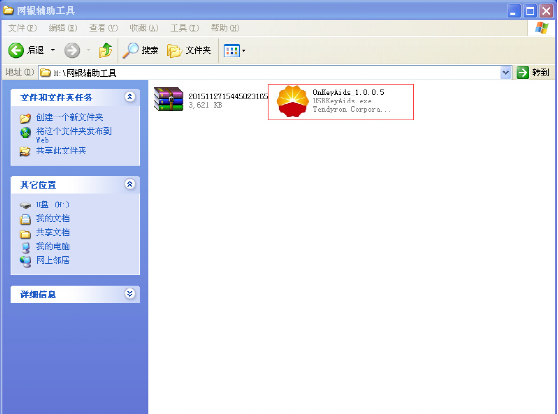Collapse the File and Folder Tasks panel
Viewport: 558px width, 414px height.
(x=130, y=96)
